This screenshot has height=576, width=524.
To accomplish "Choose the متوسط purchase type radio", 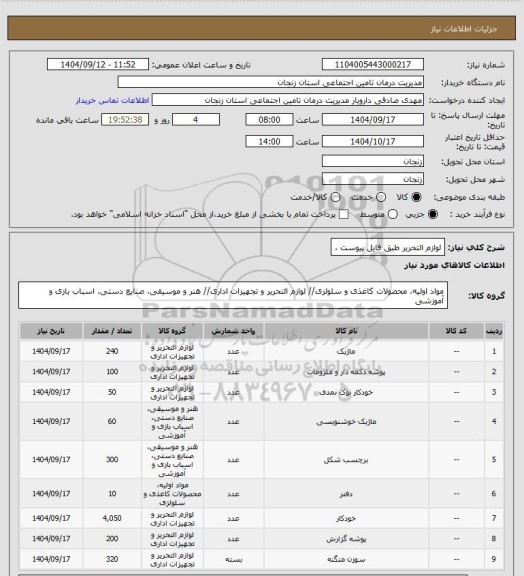I will click(393, 214).
